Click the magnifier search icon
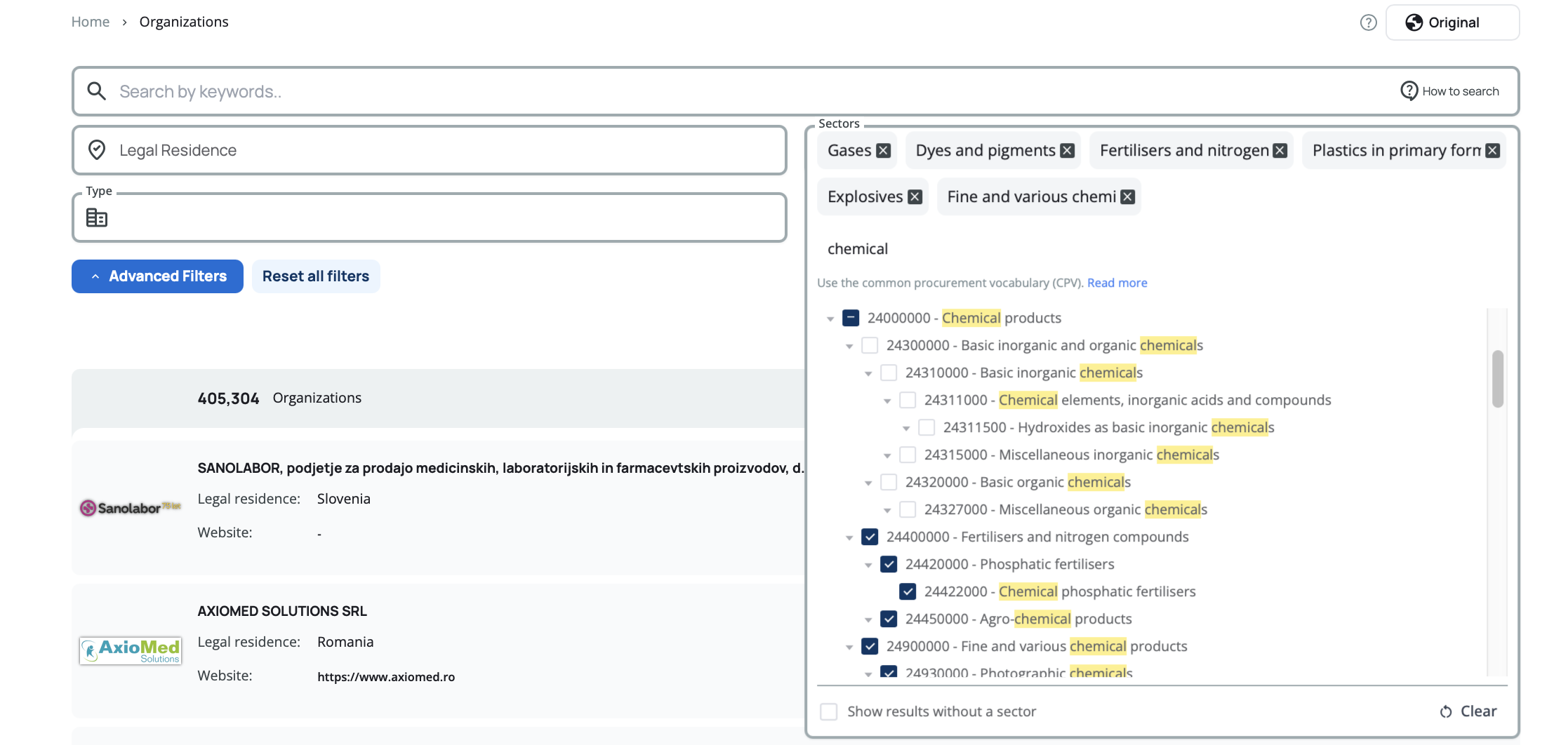 pos(96,91)
